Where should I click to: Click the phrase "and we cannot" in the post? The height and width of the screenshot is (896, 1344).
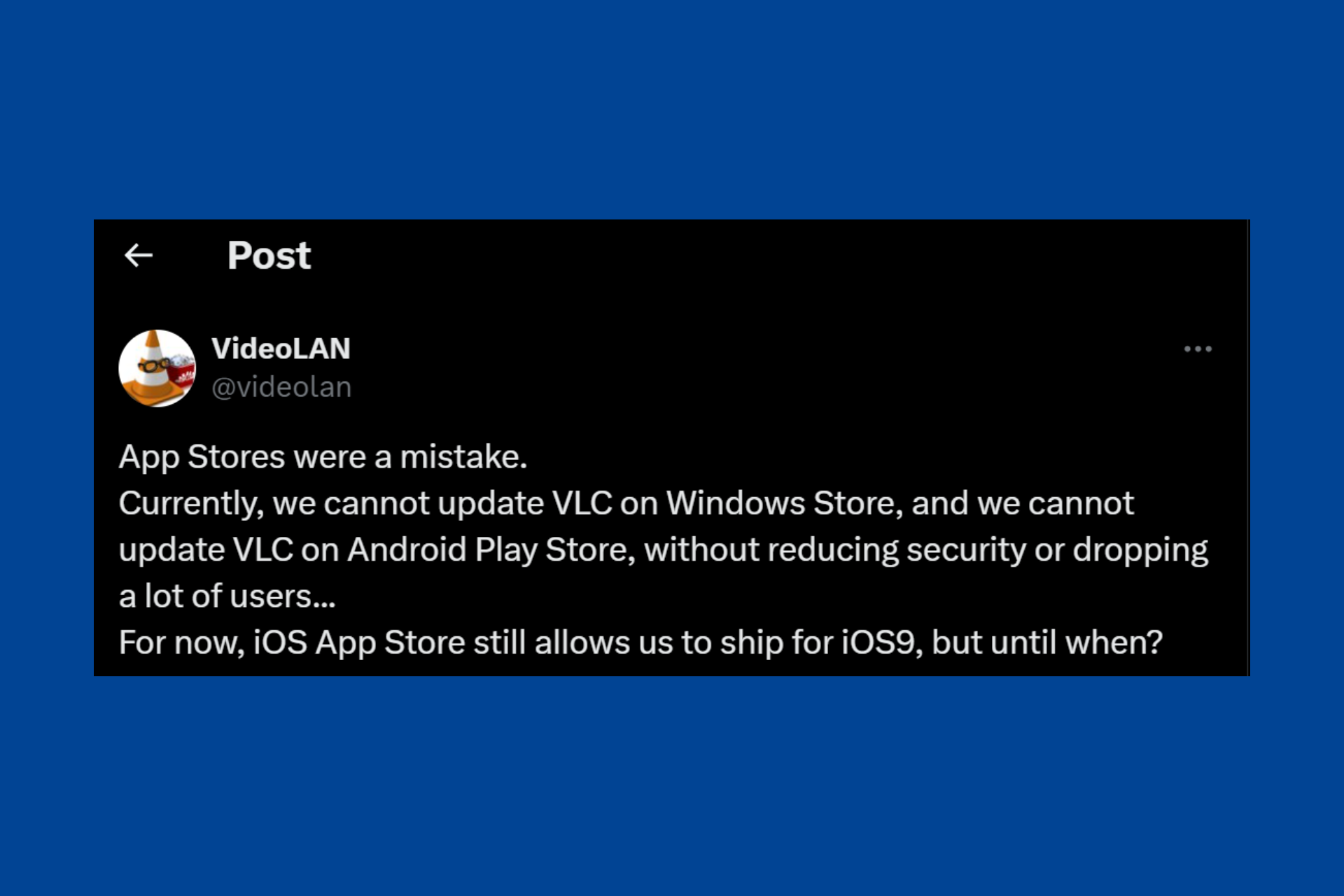pos(1023,503)
